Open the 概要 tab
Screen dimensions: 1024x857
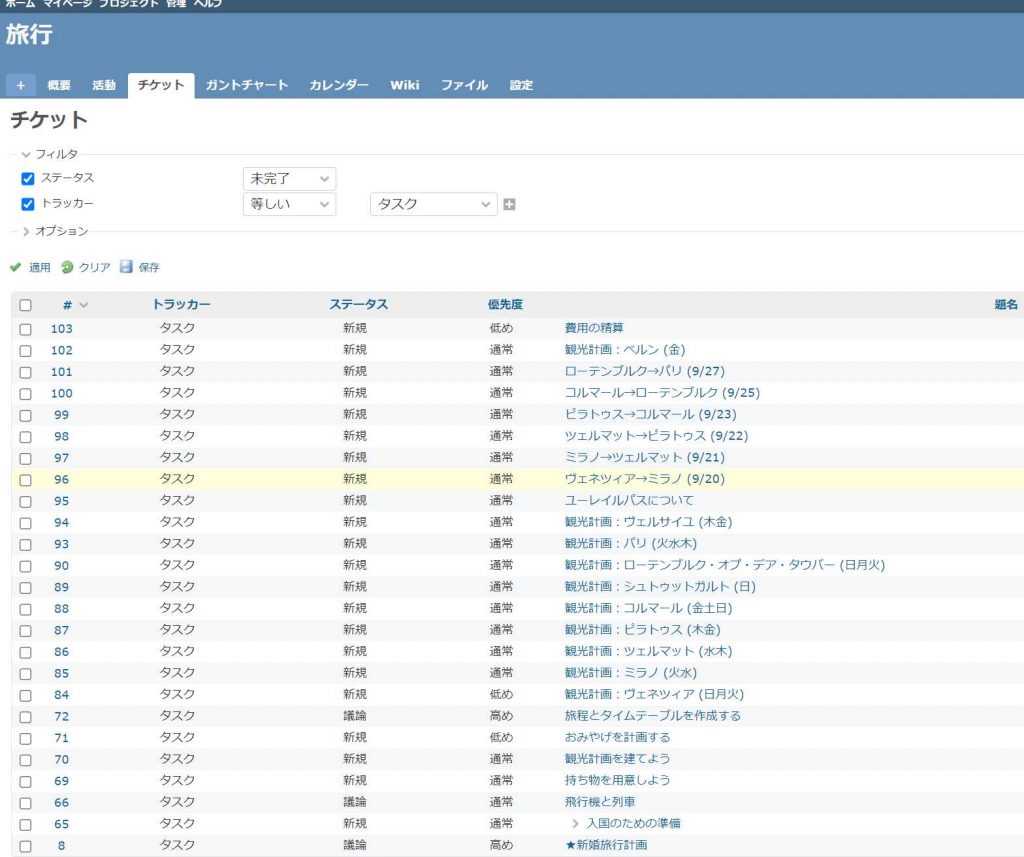[59, 86]
